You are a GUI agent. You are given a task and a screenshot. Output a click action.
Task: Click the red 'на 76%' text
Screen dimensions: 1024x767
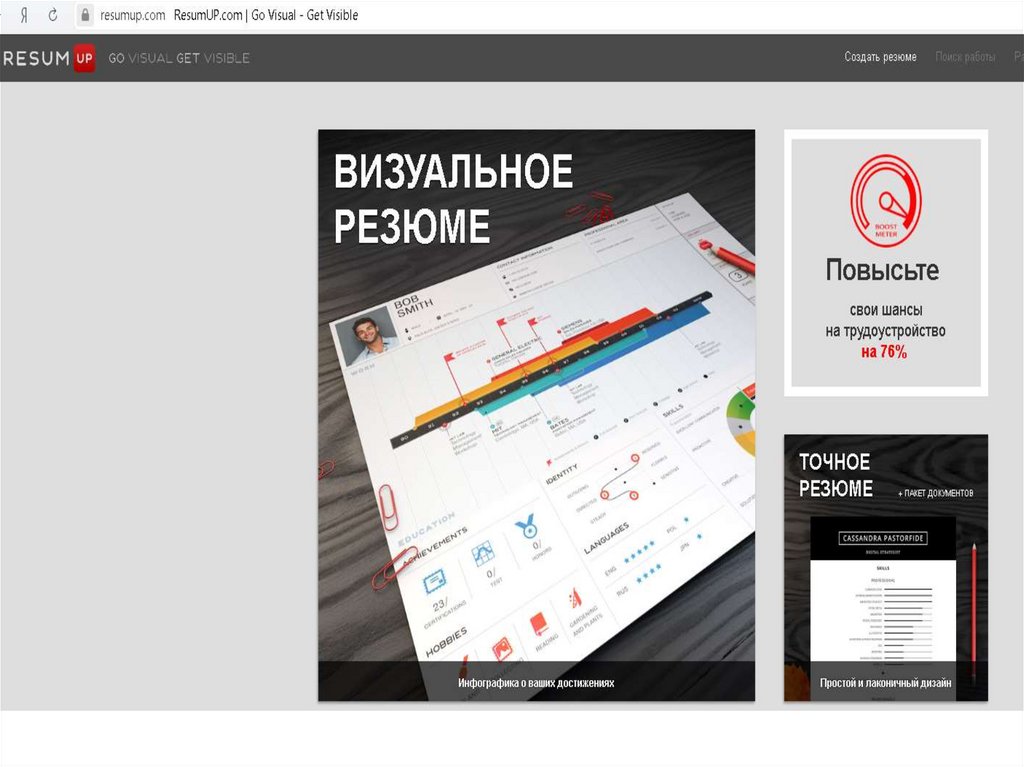pos(884,351)
